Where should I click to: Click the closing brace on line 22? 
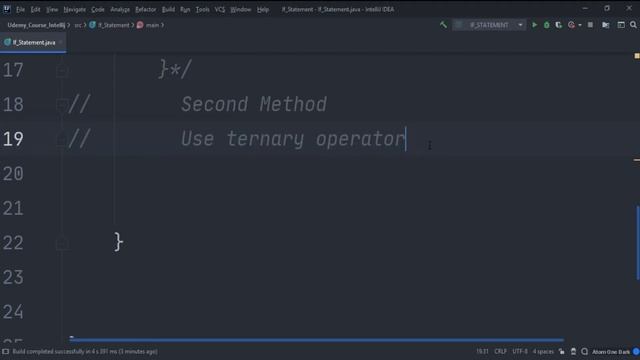tap(118, 242)
